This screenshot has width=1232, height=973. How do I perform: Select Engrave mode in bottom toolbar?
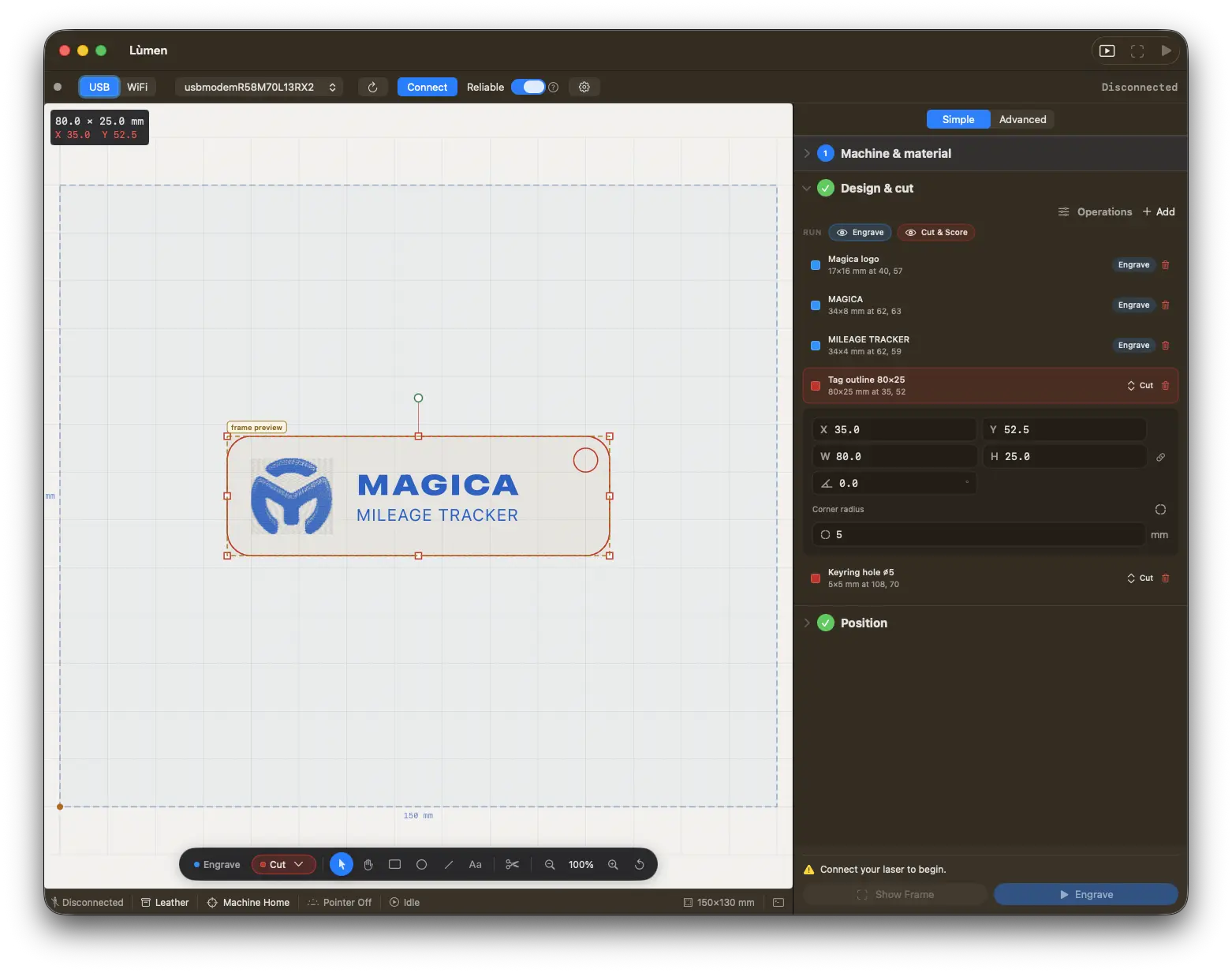(x=217, y=864)
